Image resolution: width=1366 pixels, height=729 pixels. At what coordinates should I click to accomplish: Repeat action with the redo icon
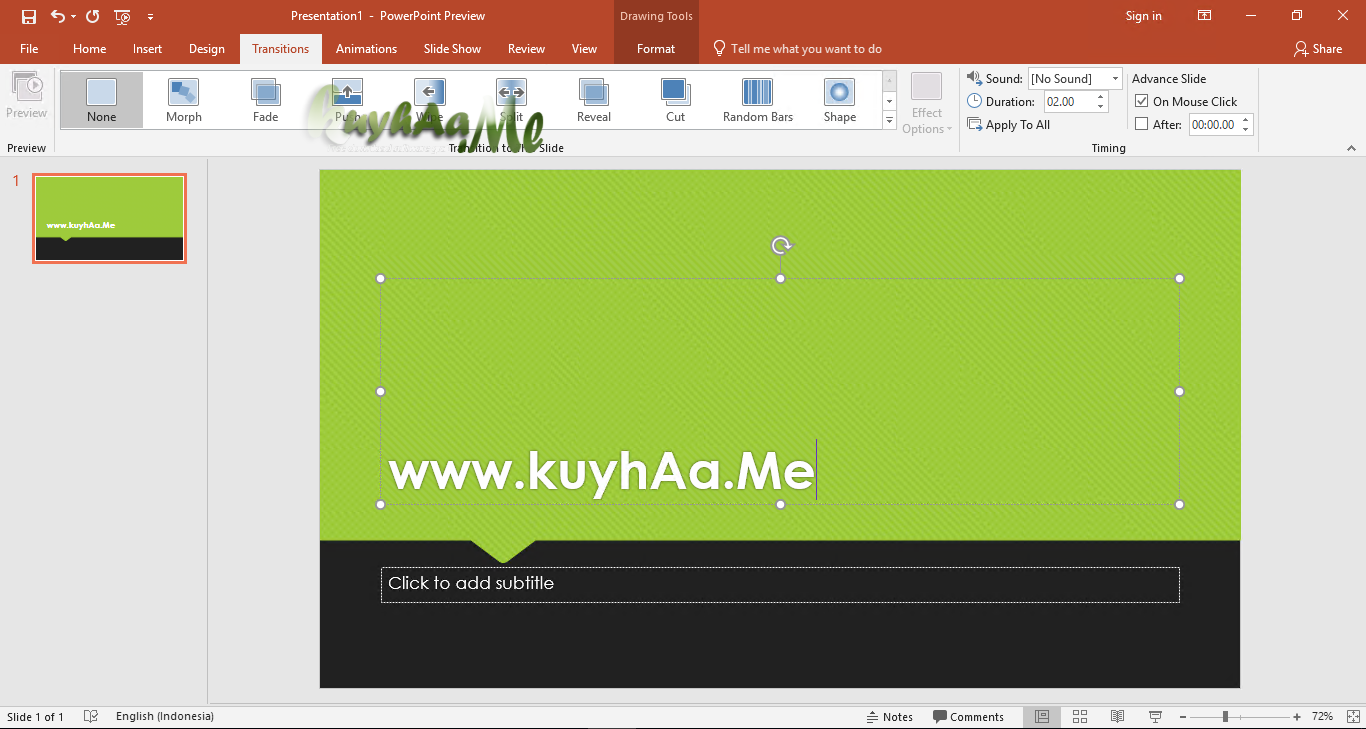tap(93, 16)
